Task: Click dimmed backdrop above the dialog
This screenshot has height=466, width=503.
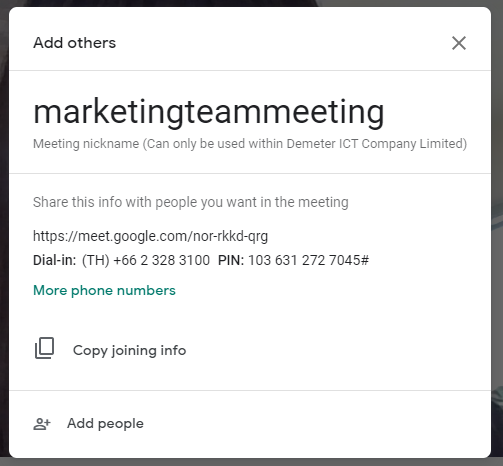Action: [x=251, y=3]
